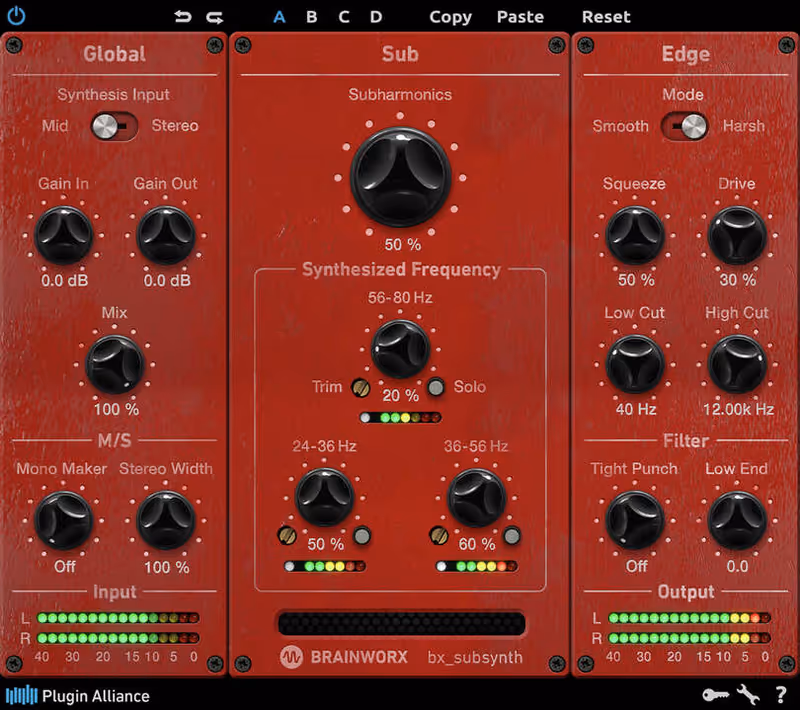Click the redo arrow icon

[x=214, y=17]
